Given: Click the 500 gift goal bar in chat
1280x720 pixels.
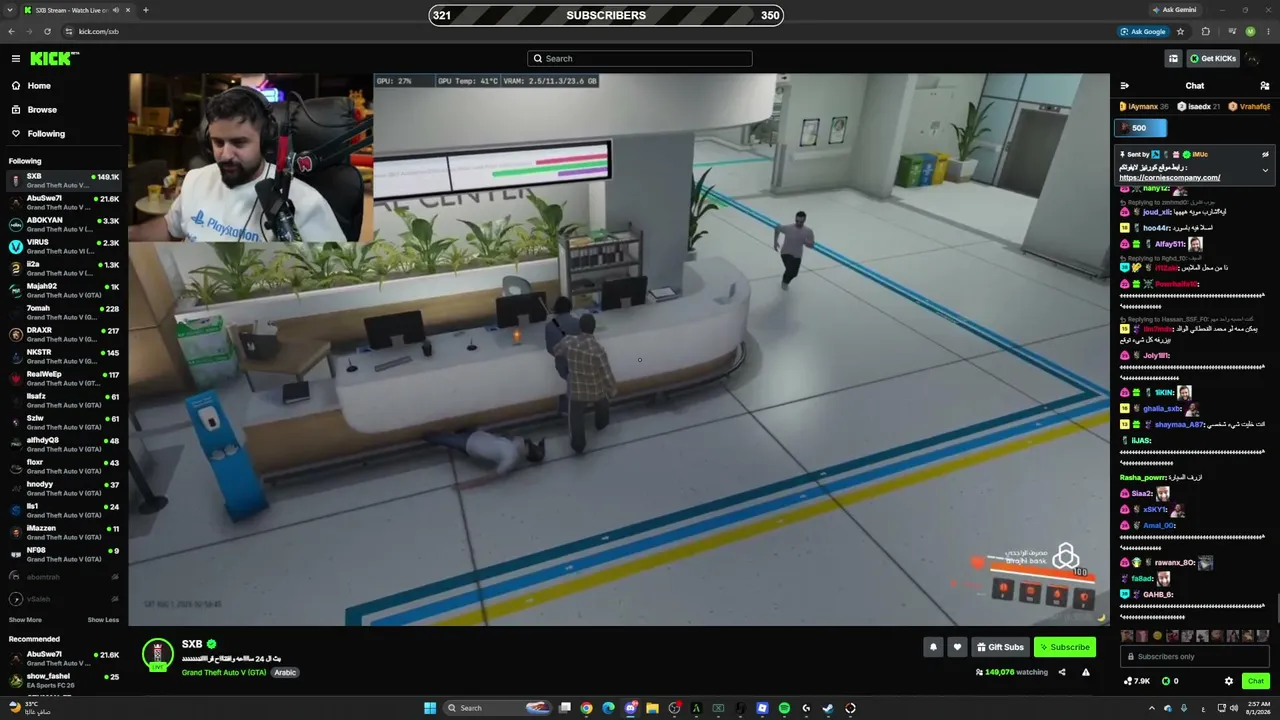Looking at the screenshot, I should click(1141, 128).
